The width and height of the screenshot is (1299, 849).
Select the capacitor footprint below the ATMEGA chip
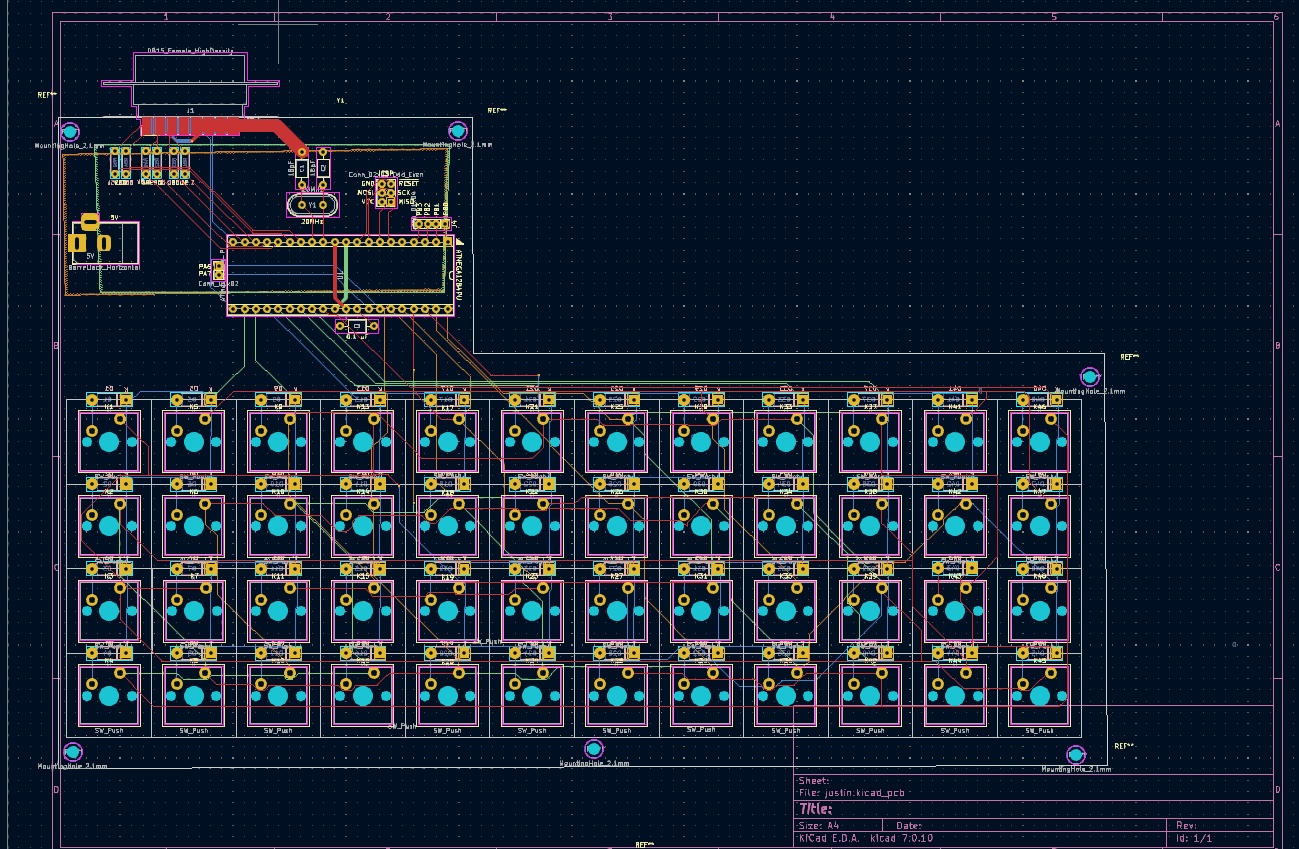click(356, 326)
